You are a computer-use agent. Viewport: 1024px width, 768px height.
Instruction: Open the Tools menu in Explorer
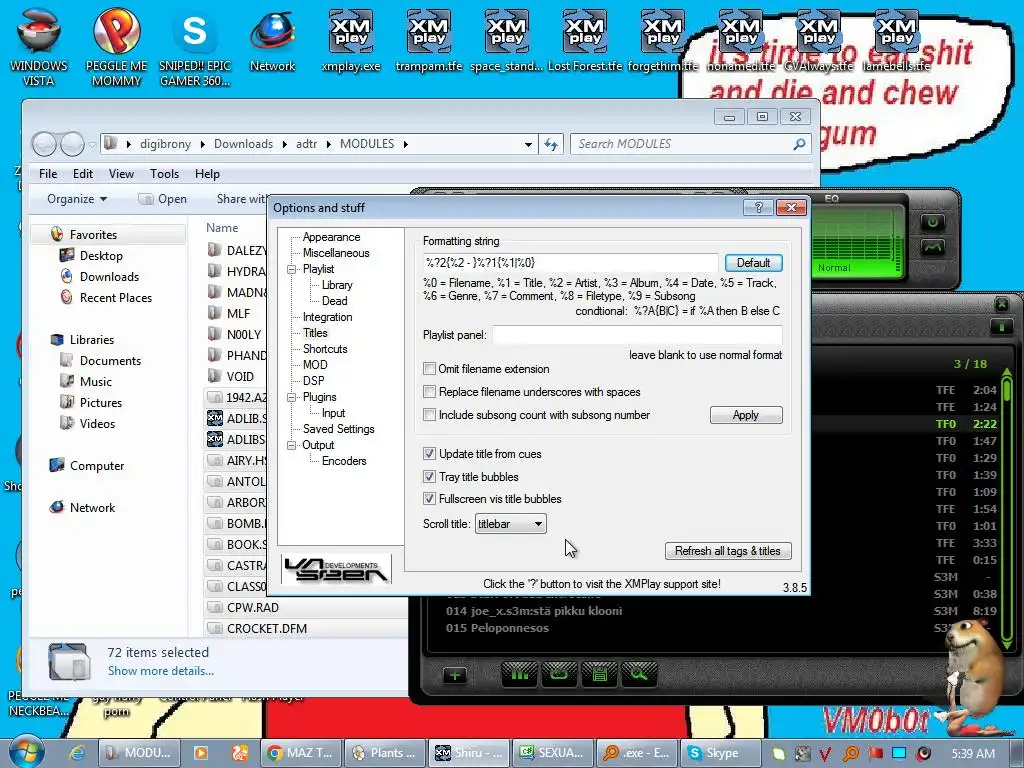[165, 174]
